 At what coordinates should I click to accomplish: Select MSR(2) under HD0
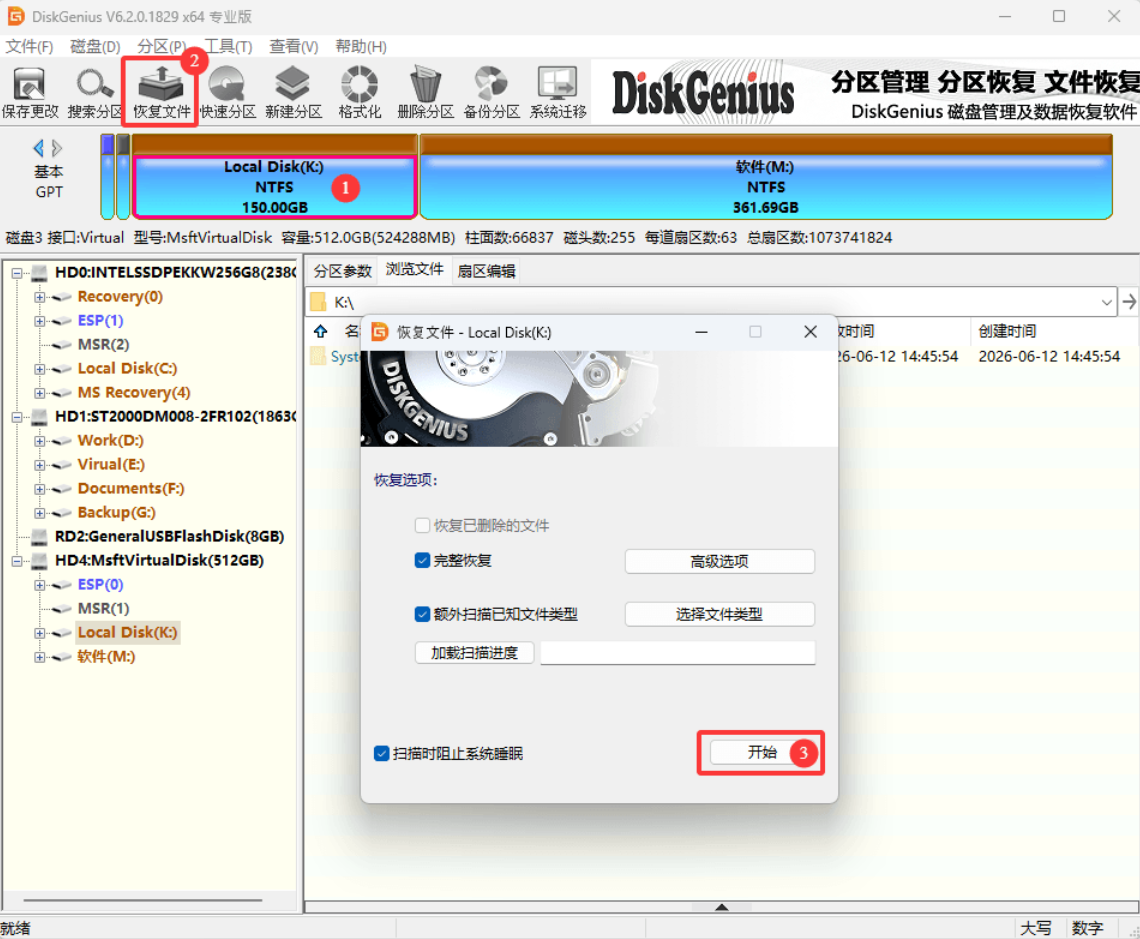point(103,344)
